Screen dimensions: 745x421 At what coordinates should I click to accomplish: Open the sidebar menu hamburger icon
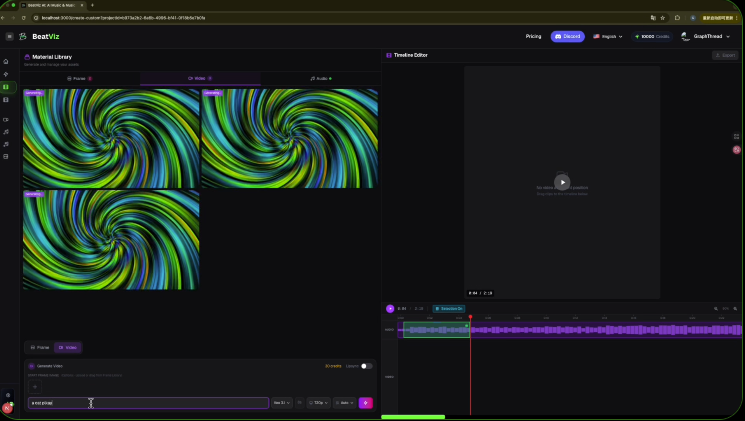point(9,36)
